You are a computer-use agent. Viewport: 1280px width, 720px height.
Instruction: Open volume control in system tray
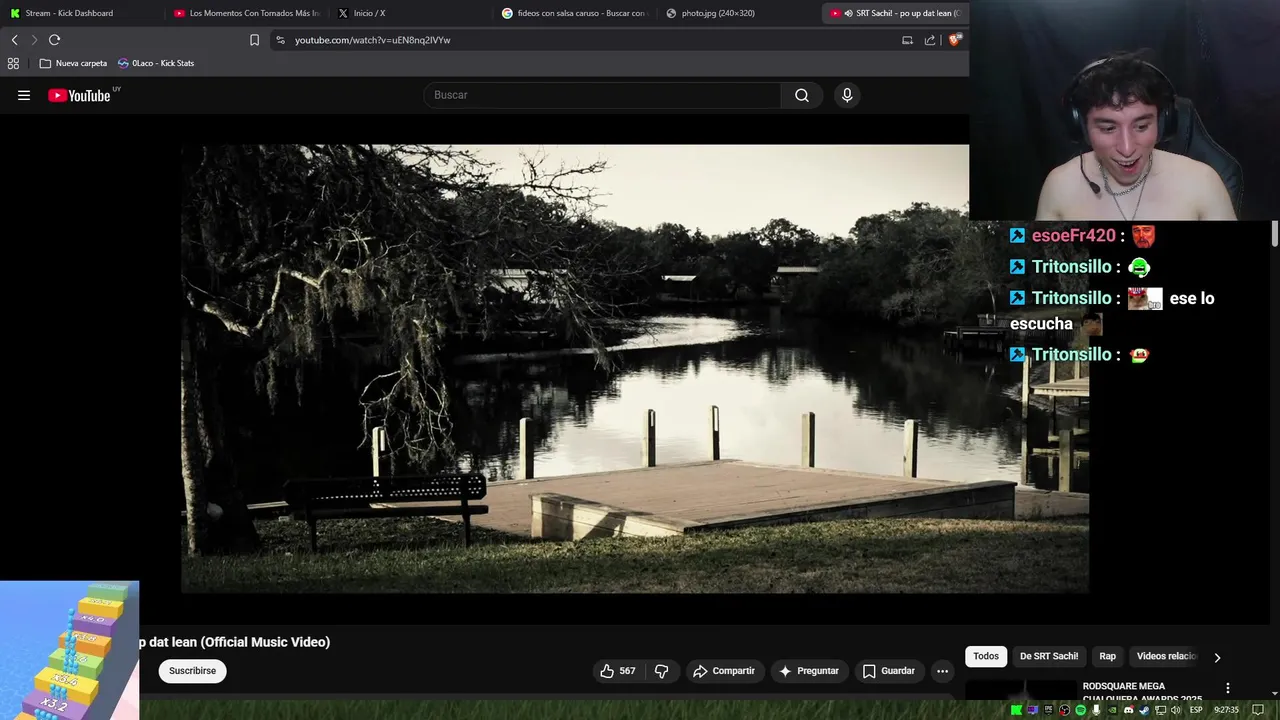click(x=1175, y=710)
